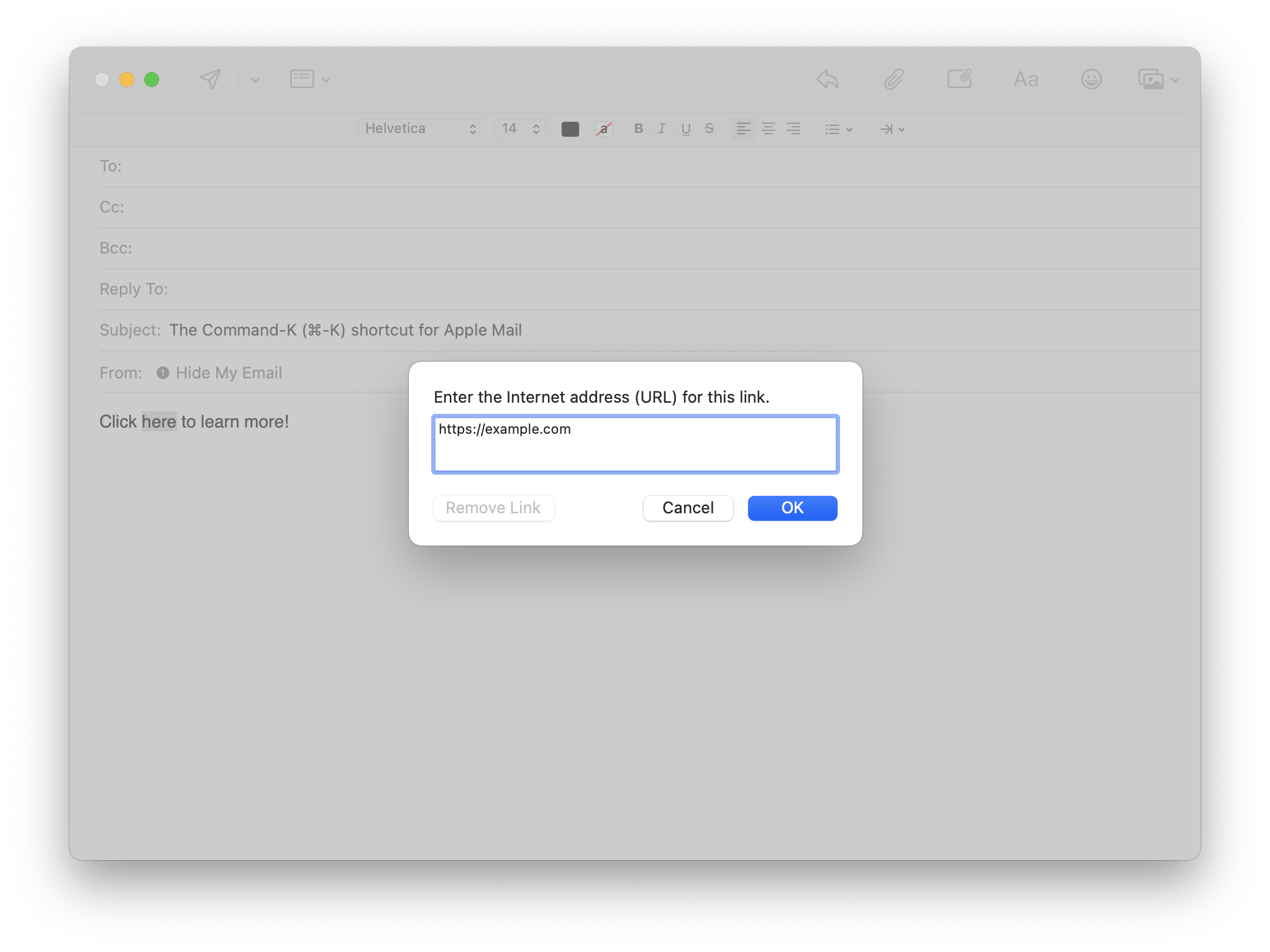The height and width of the screenshot is (952, 1270).
Task: Click the emoji/sticker insert icon
Action: tap(1092, 79)
